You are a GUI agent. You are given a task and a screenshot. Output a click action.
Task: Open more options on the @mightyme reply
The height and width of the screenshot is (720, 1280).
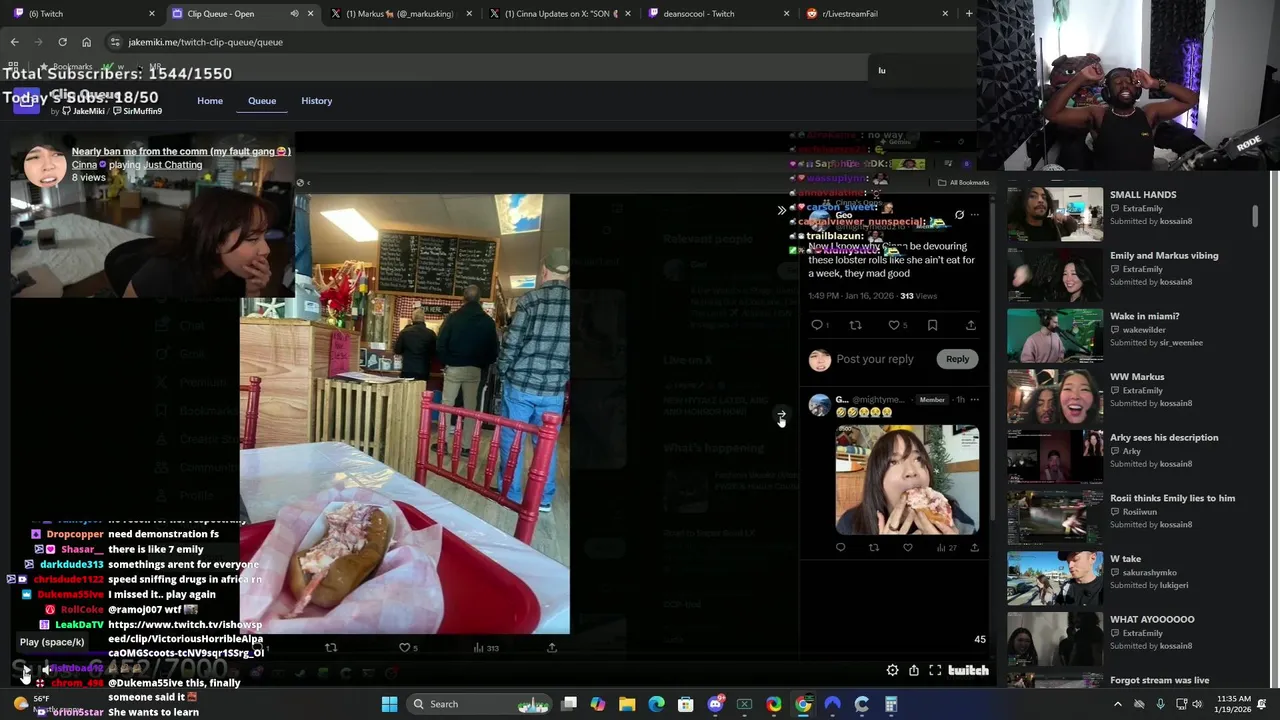point(975,400)
